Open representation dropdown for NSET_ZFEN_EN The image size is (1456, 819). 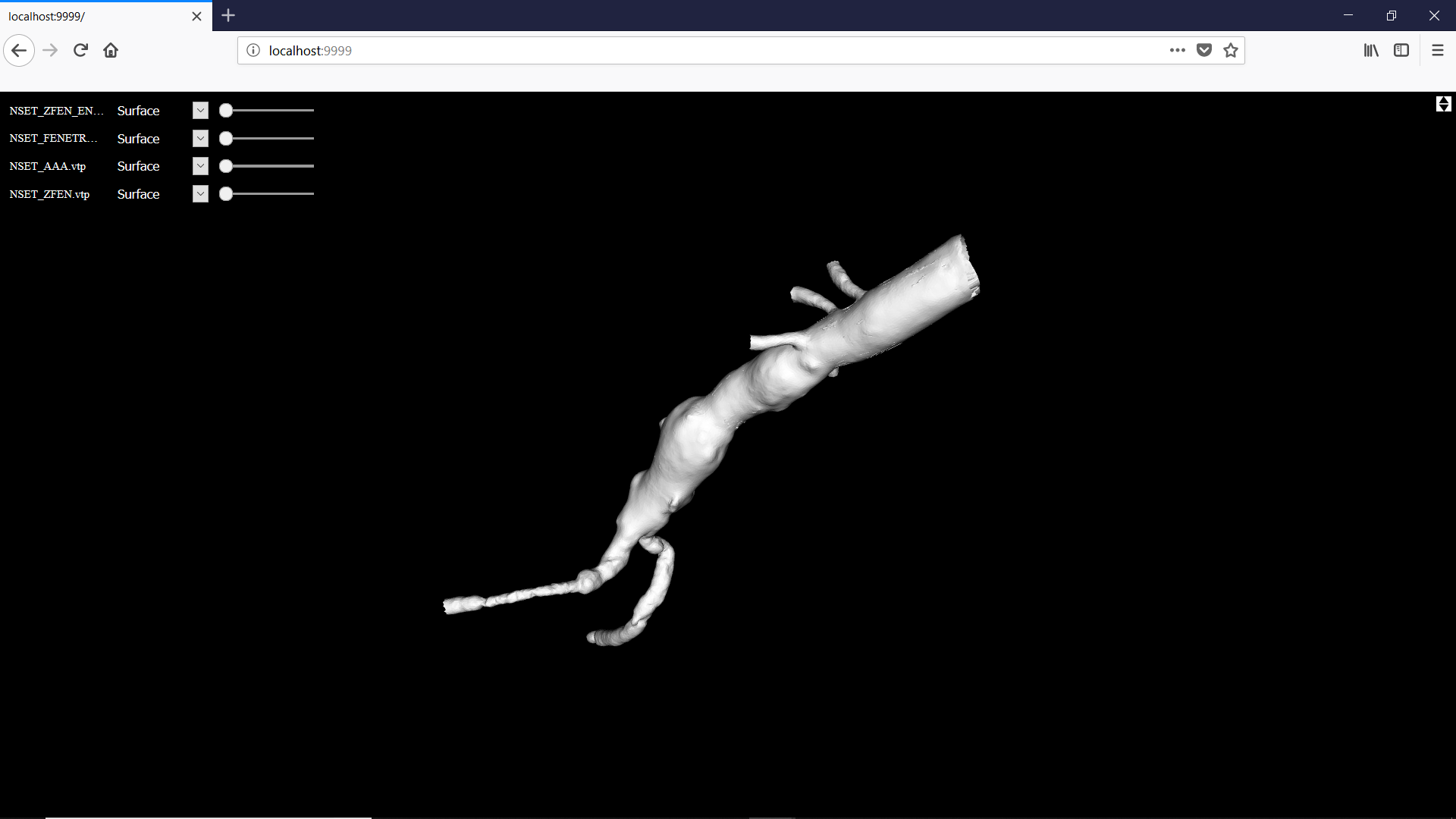[x=200, y=111]
